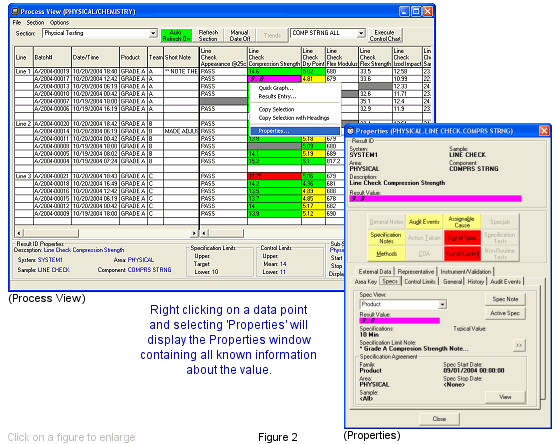The width and height of the screenshot is (559, 444).
Task: Select the red 11.75 compression strength cell
Action: pyautogui.click(x=274, y=176)
